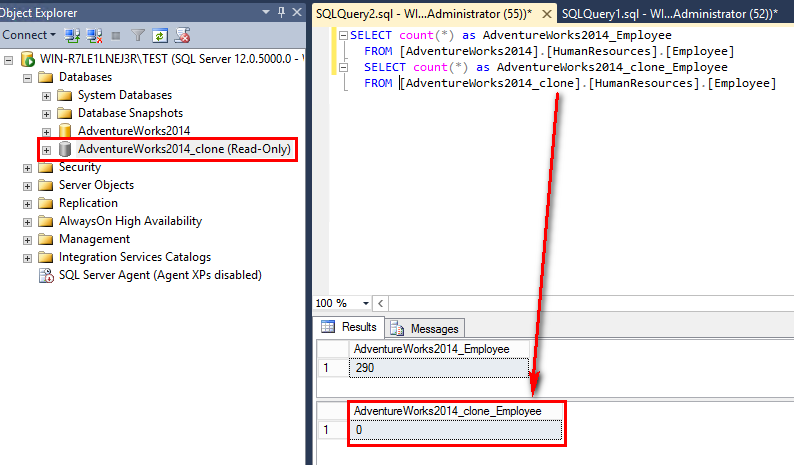The width and height of the screenshot is (794, 465).
Task: Select the System Databases folder icon
Action: point(64,95)
